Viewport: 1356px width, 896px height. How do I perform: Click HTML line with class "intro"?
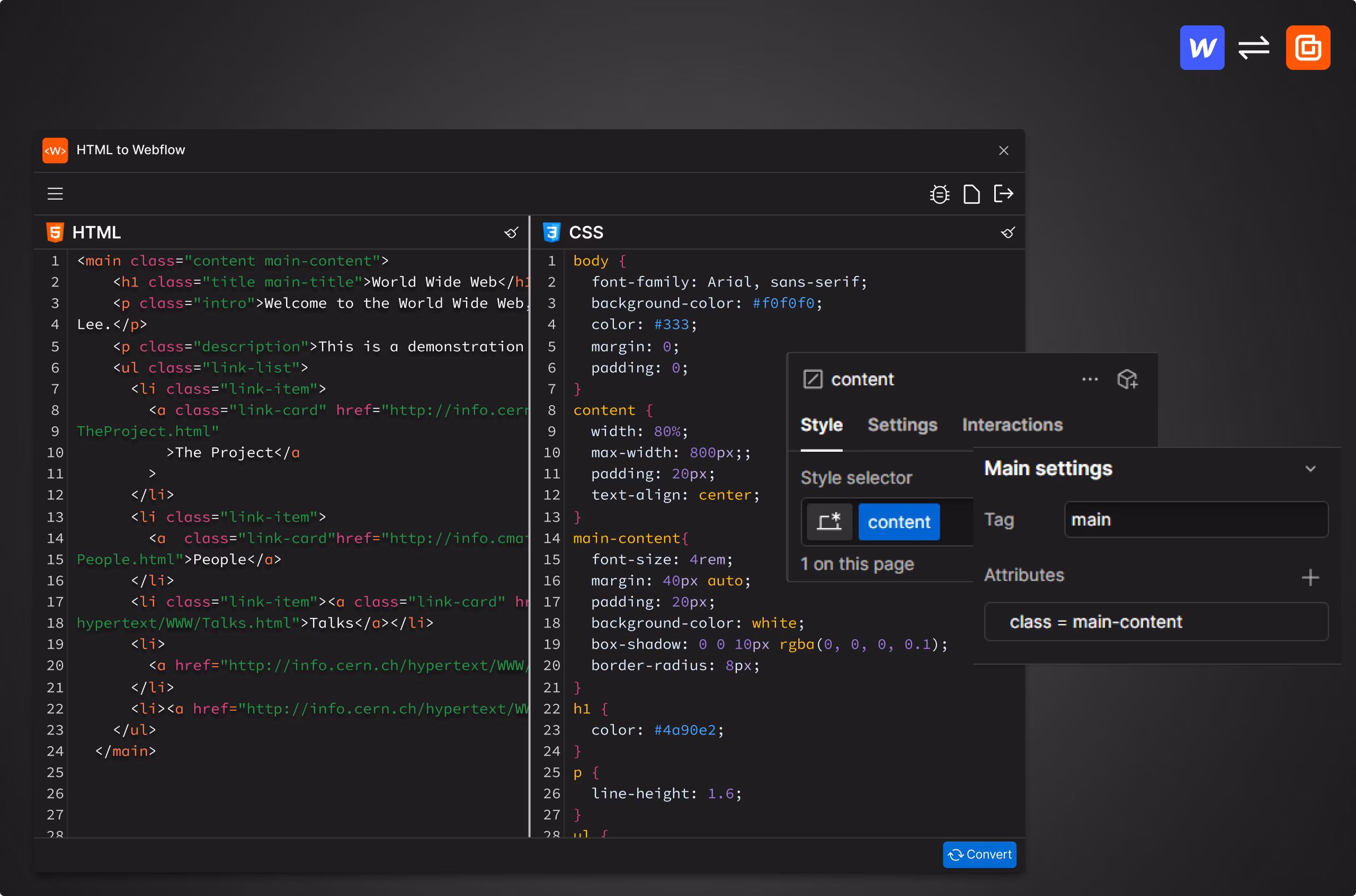(x=320, y=303)
